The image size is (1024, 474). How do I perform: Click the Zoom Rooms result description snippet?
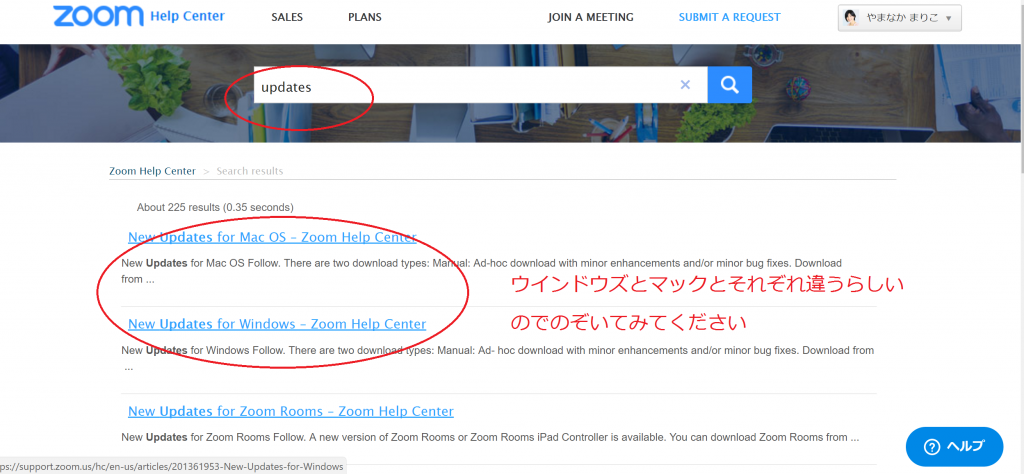pyautogui.click(x=490, y=437)
